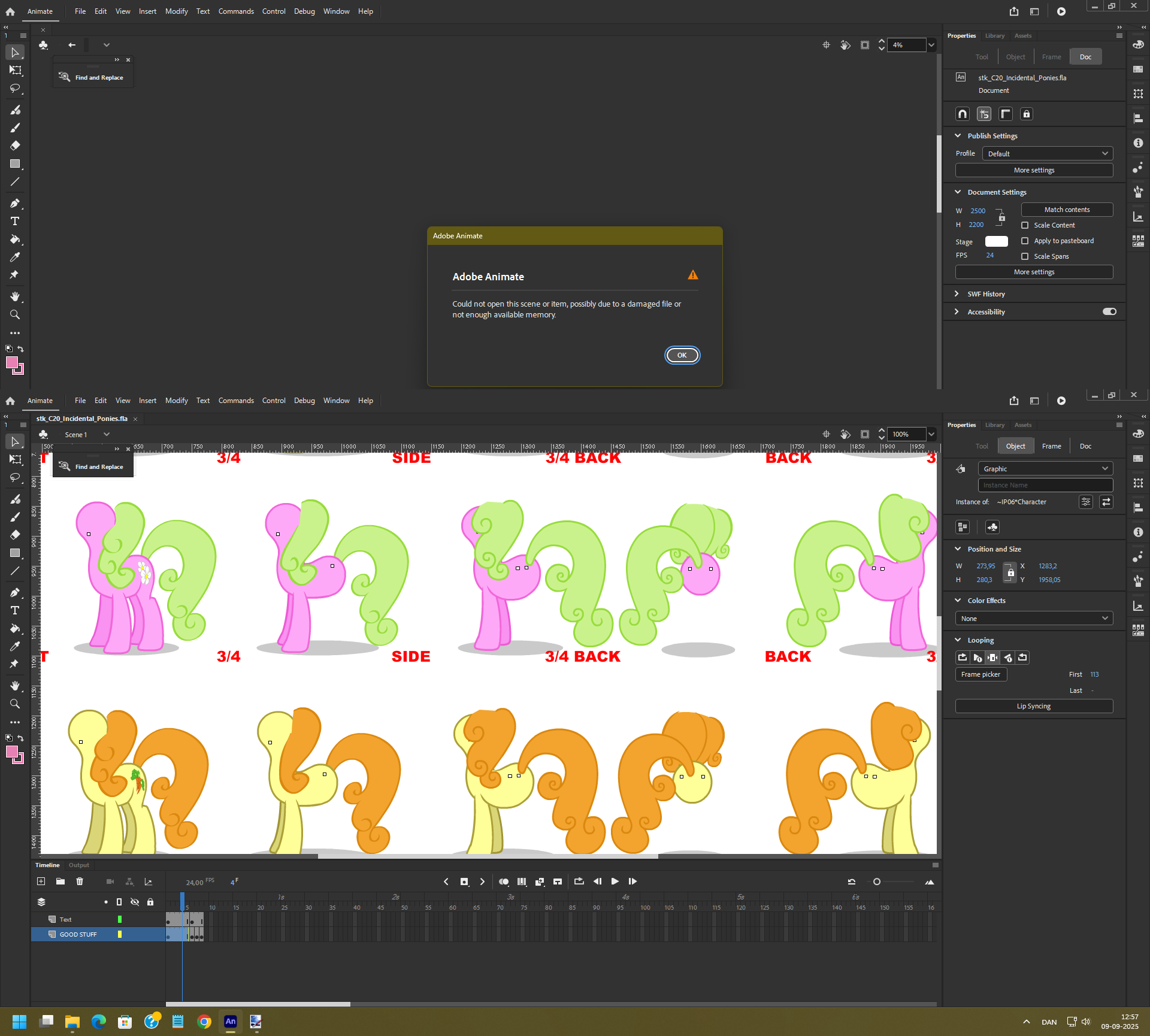The width and height of the screenshot is (1150, 1036).
Task: Click the Insert Keyframe icon in the Timeline
Action: tap(464, 881)
